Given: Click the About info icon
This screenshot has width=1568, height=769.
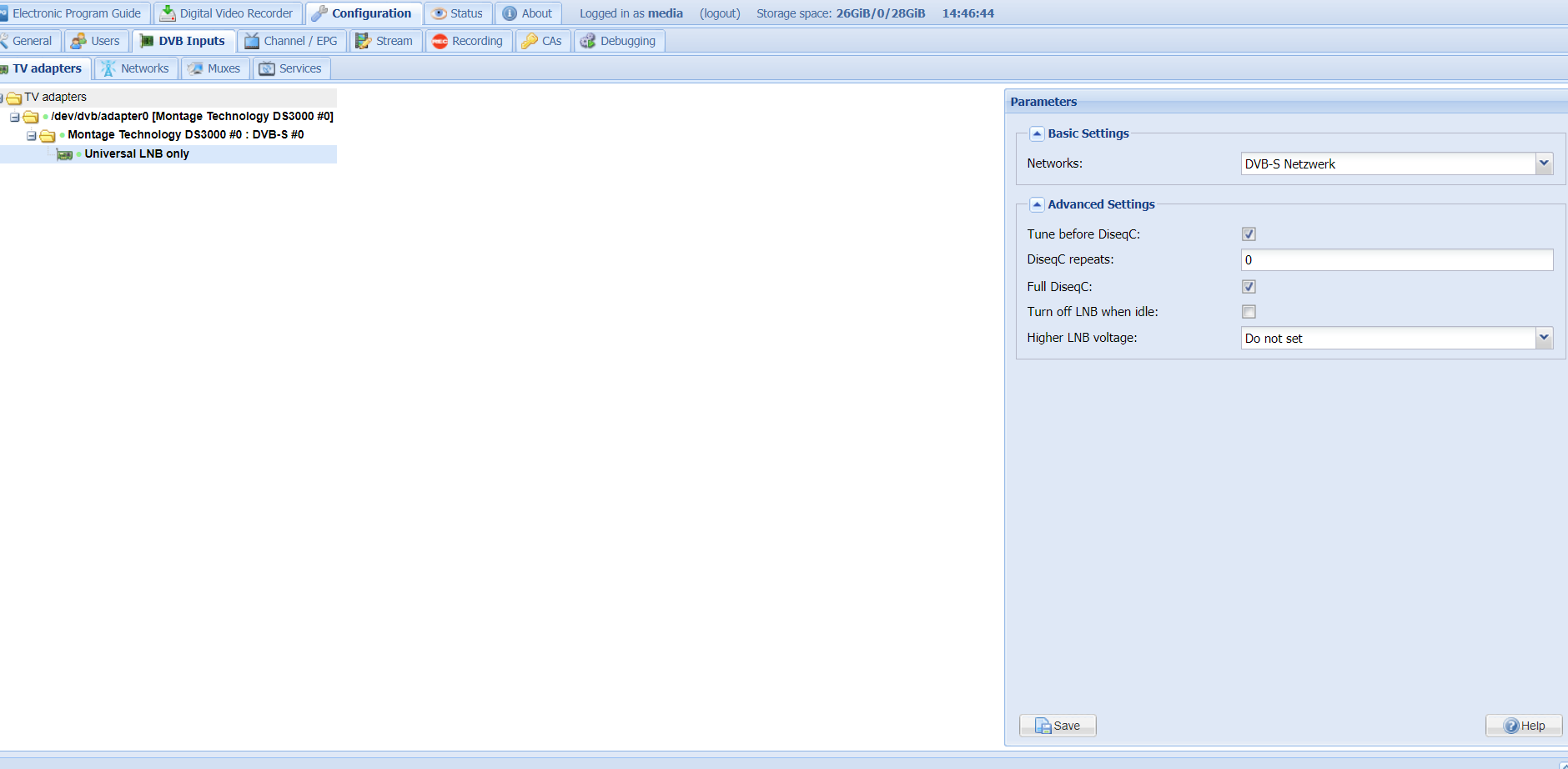Looking at the screenshot, I should pyautogui.click(x=510, y=13).
